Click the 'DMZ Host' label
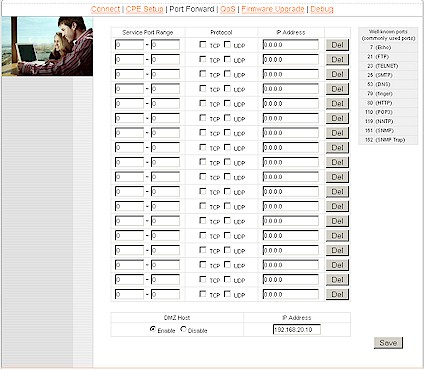The width and height of the screenshot is (425, 370). click(177, 318)
